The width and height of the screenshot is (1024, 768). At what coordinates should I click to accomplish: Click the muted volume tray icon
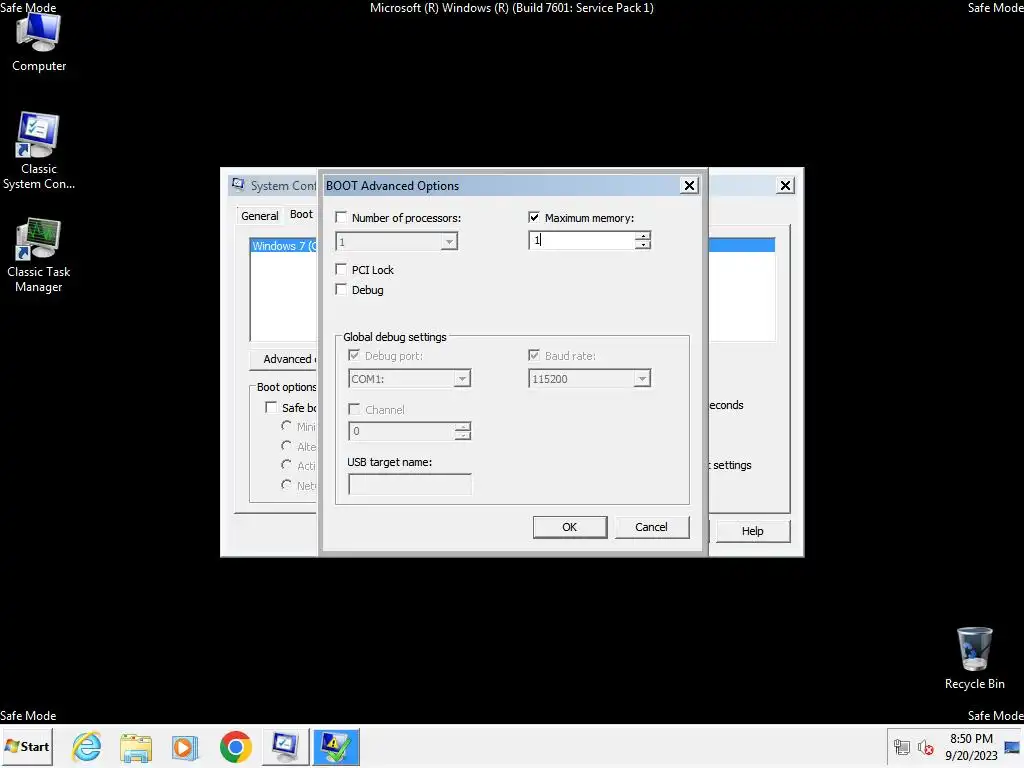tap(925, 747)
